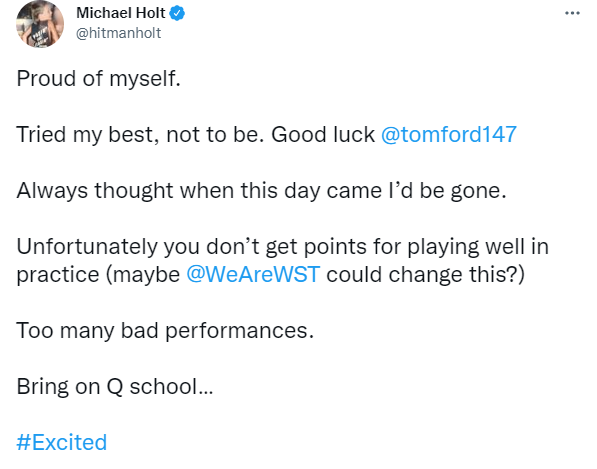Screen dimensions: 597x469
Task: Open the @hitmanholt handle link
Action: [x=118, y=33]
